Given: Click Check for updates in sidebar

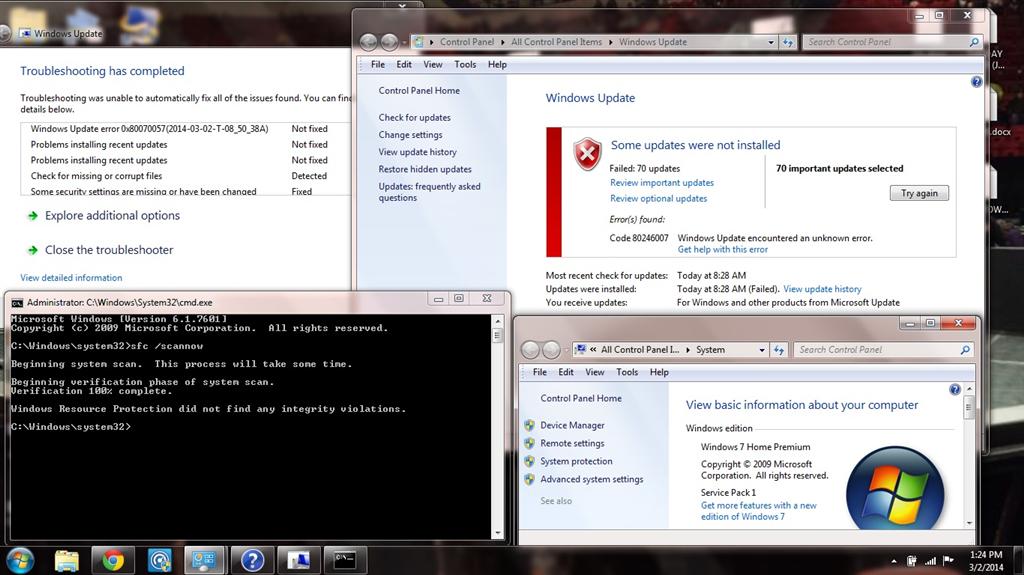Looking at the screenshot, I should (415, 118).
